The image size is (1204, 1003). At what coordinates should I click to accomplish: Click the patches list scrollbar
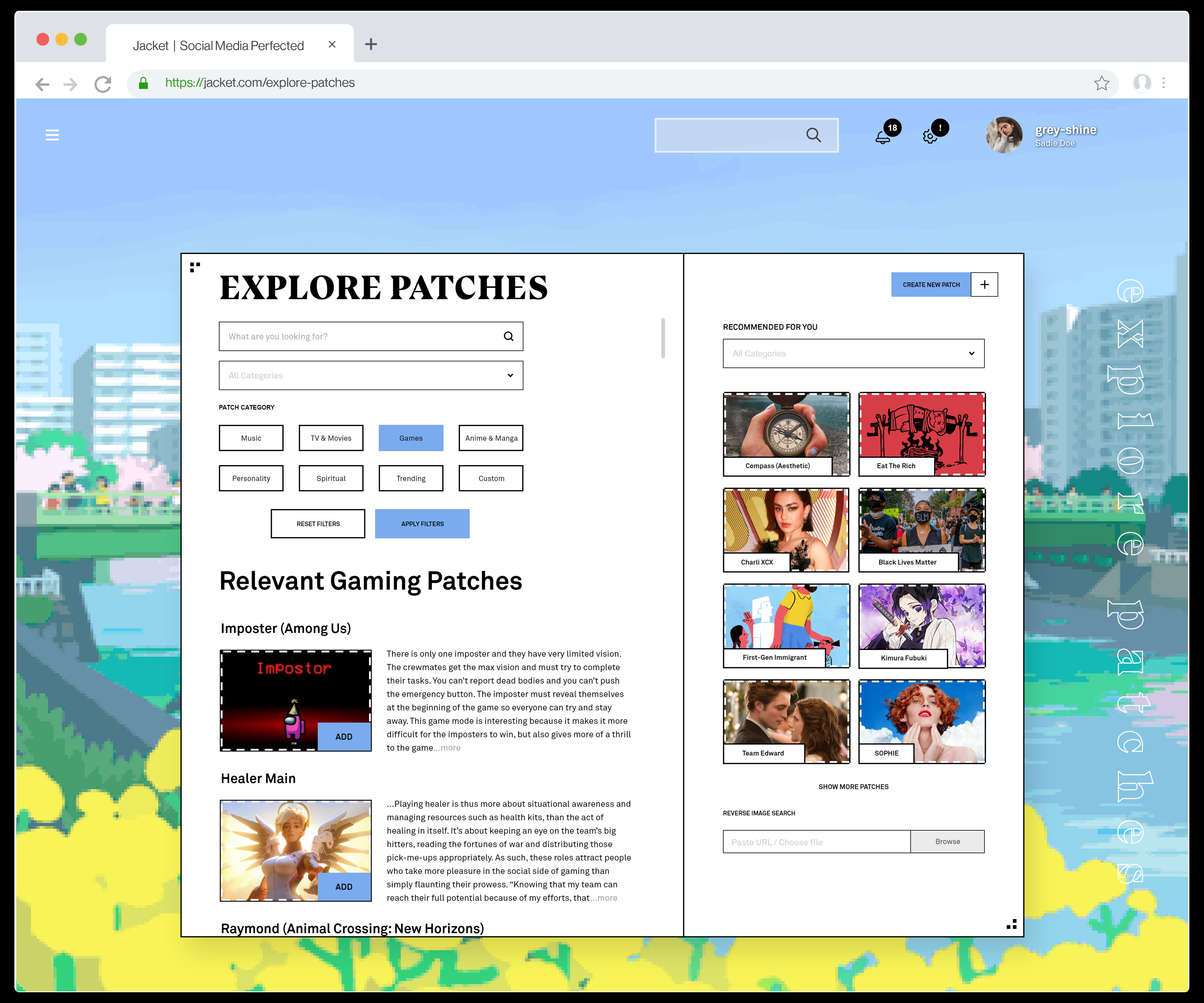pos(663,338)
